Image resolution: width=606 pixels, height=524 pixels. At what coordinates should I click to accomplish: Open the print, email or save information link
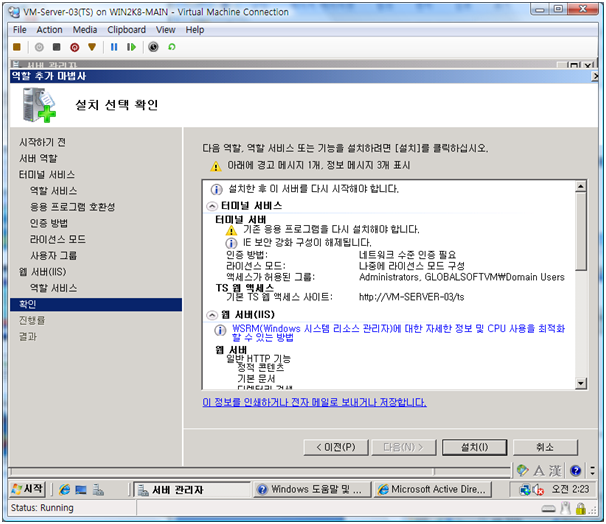tap(314, 402)
